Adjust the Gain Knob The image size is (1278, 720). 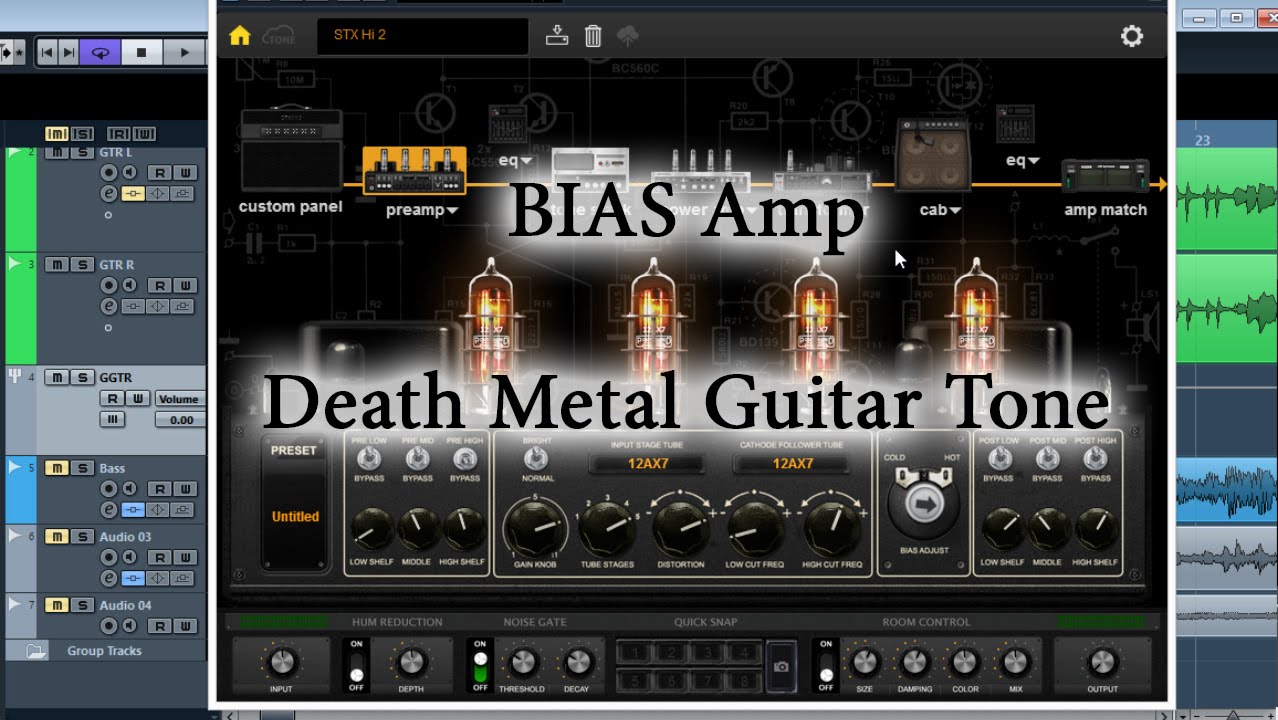[x=537, y=528]
